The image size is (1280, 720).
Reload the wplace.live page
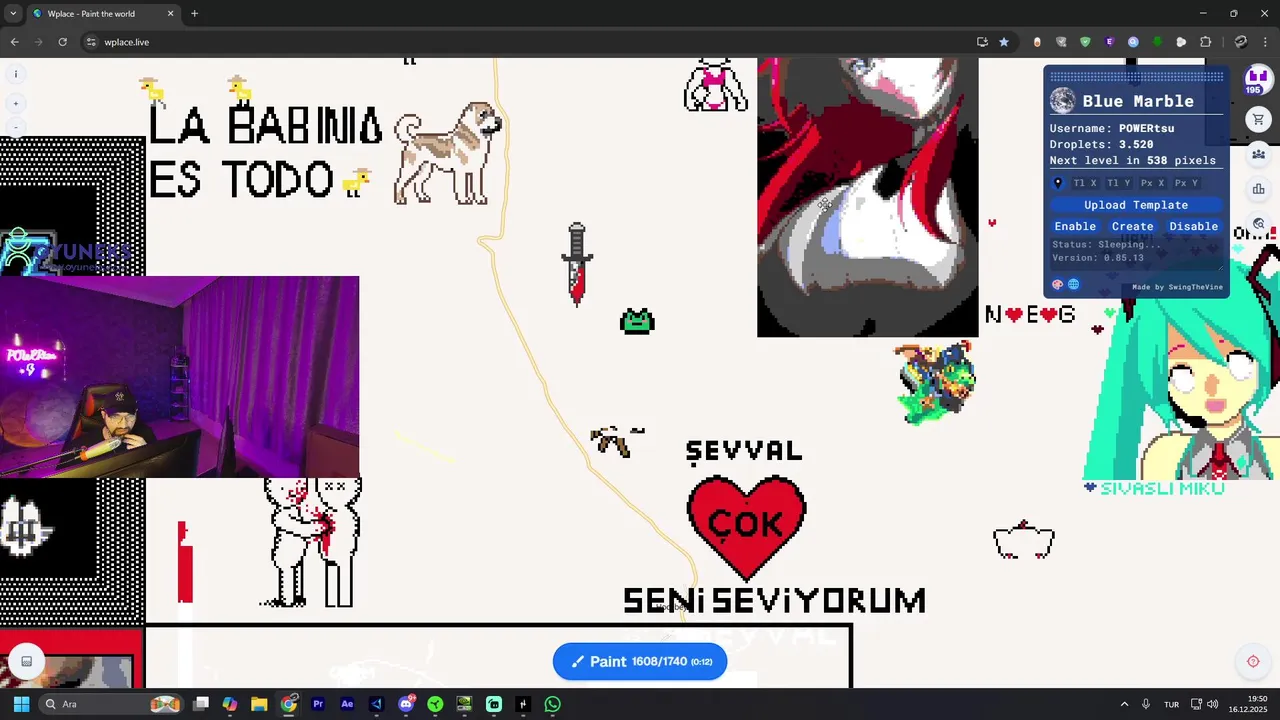62,42
